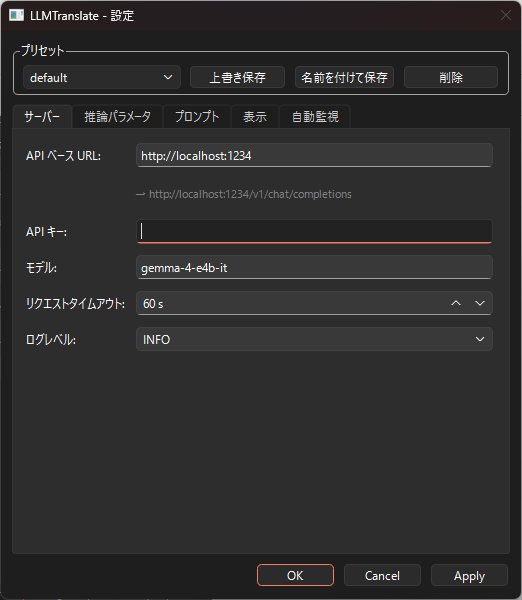This screenshot has height=600, width=522.
Task: Close the LLMTranslate settings window
Action: 506,15
